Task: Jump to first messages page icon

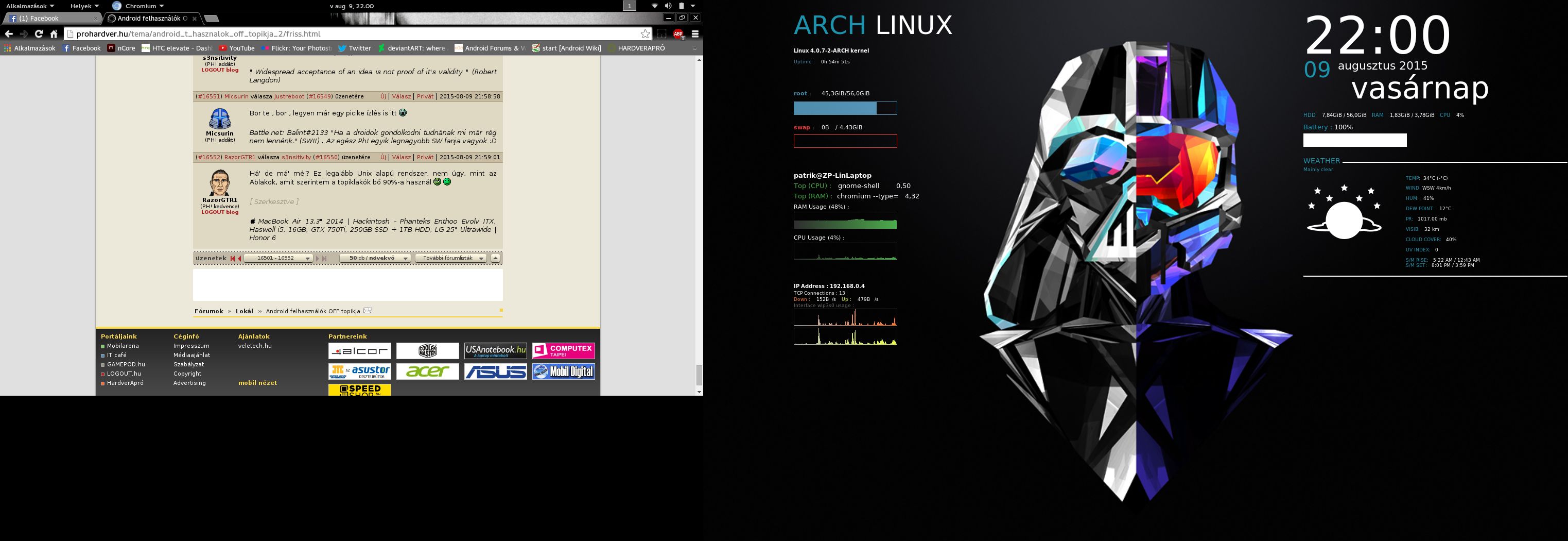Action: [x=233, y=258]
